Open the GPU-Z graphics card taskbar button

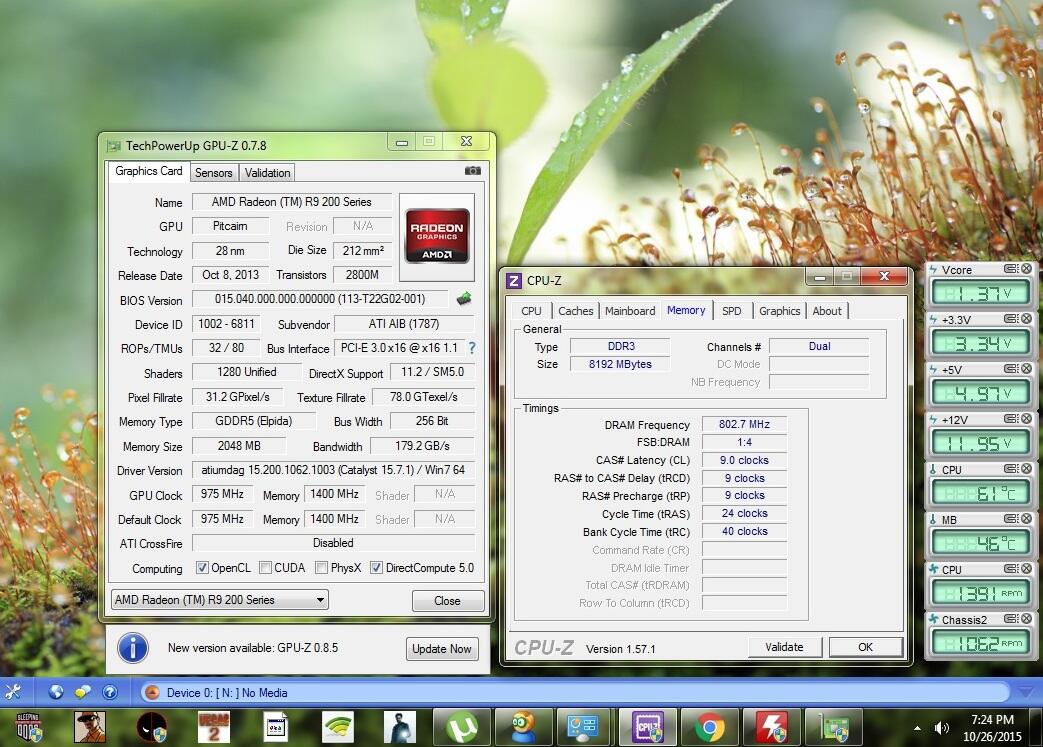[833, 727]
